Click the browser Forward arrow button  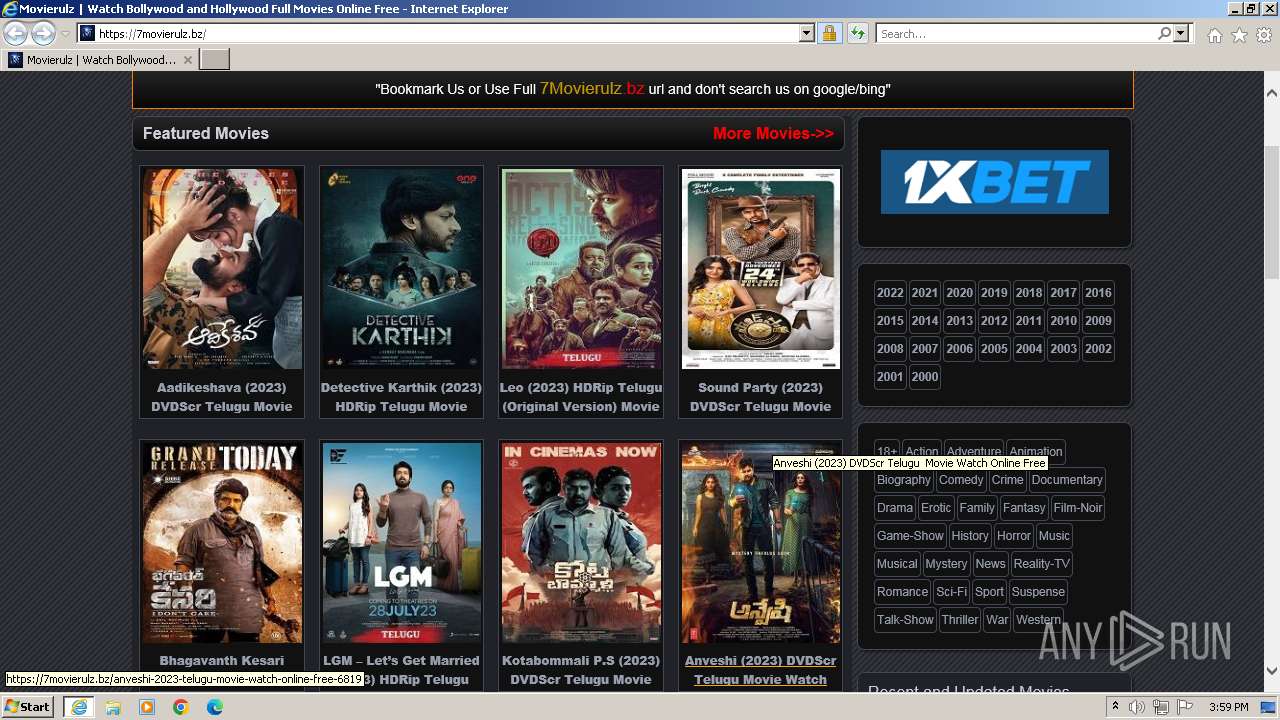43,34
